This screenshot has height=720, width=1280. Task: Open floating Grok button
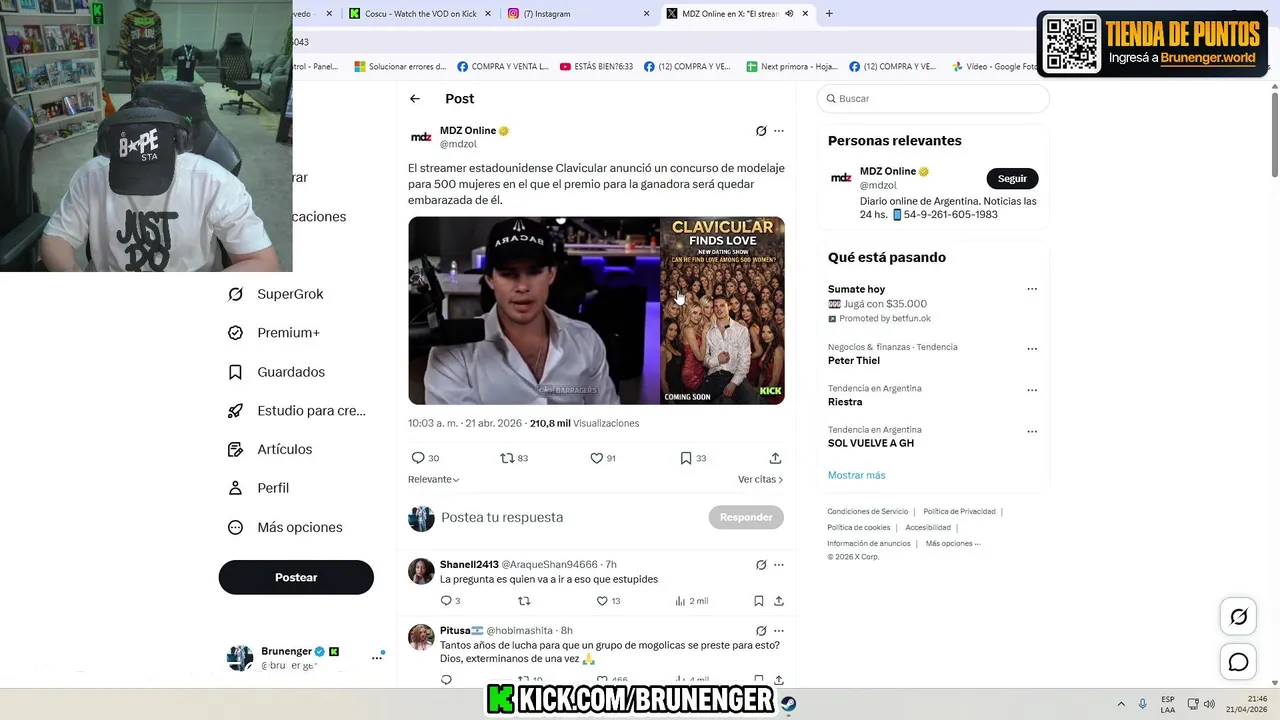(x=1239, y=617)
